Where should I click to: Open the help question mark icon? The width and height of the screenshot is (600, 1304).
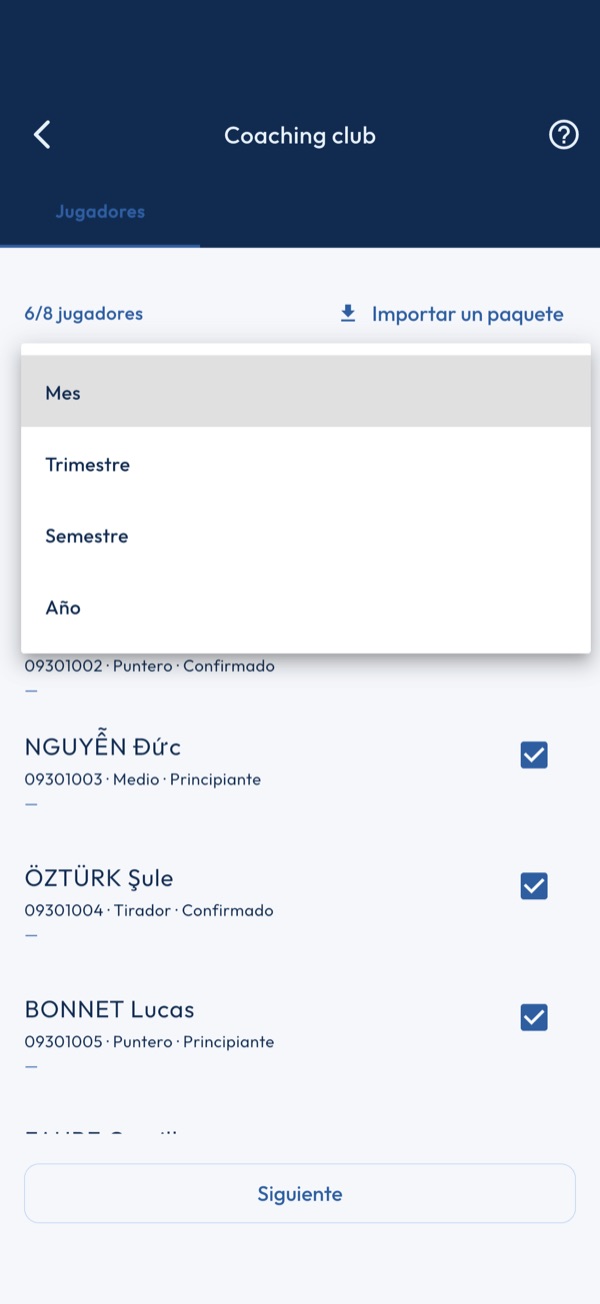click(x=564, y=135)
